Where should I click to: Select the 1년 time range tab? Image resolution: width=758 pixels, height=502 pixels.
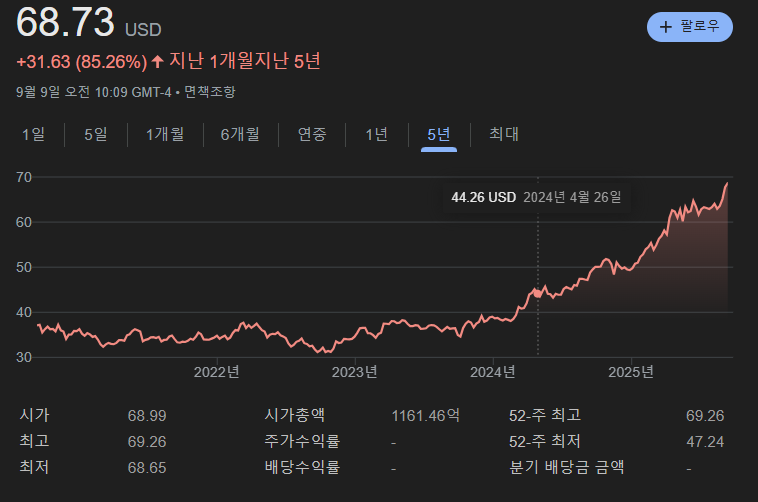tap(377, 134)
